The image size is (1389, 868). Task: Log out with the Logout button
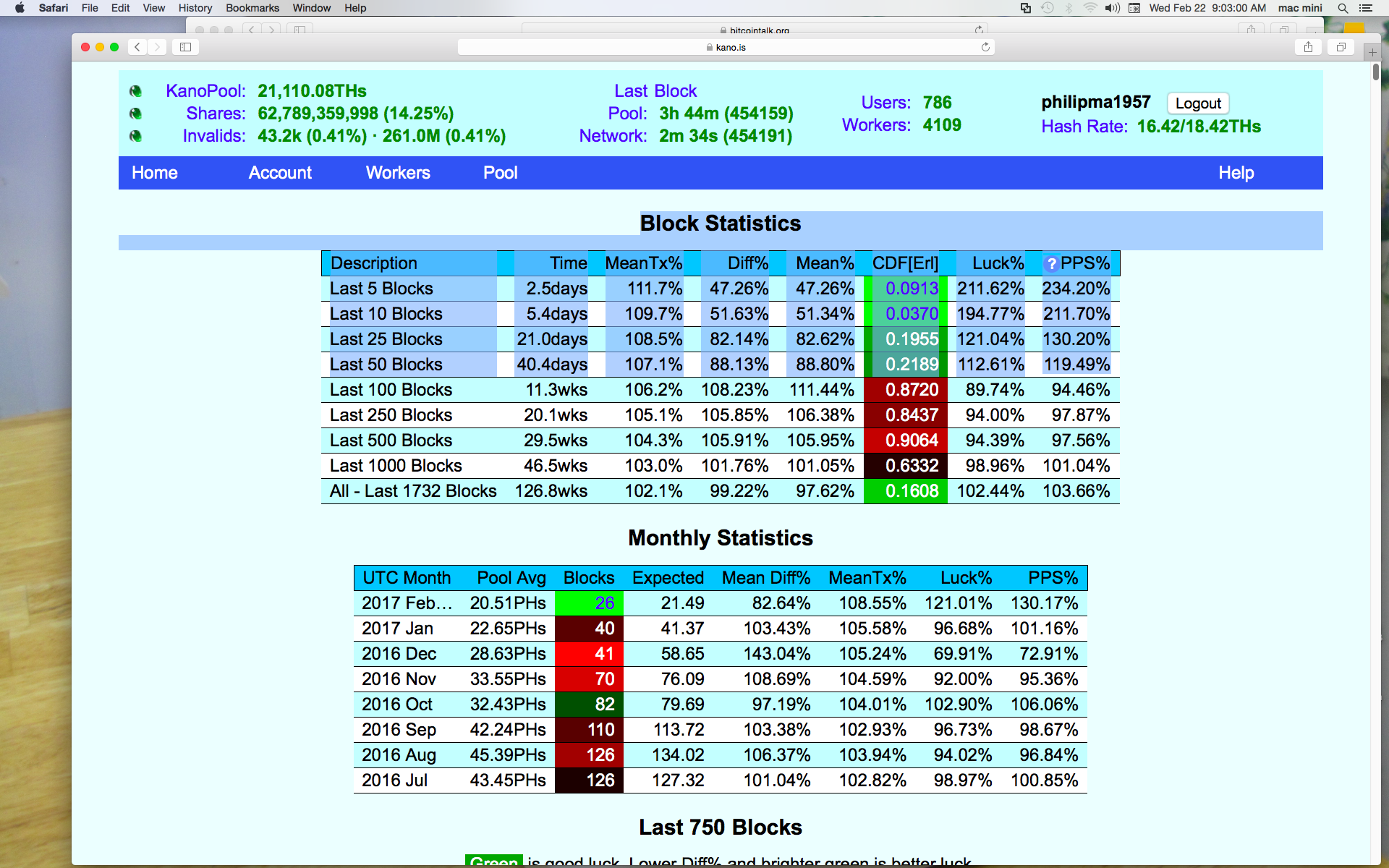pos(1198,103)
